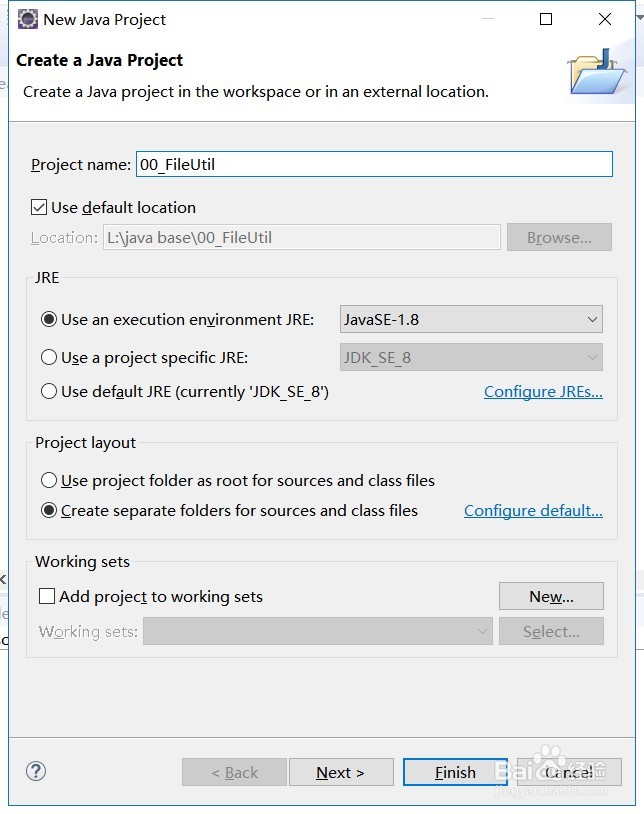Screen dimensions: 644x814
Task: Open the JDK_SE_8 specific JRE dropdown
Action: pyautogui.click(x=471, y=357)
